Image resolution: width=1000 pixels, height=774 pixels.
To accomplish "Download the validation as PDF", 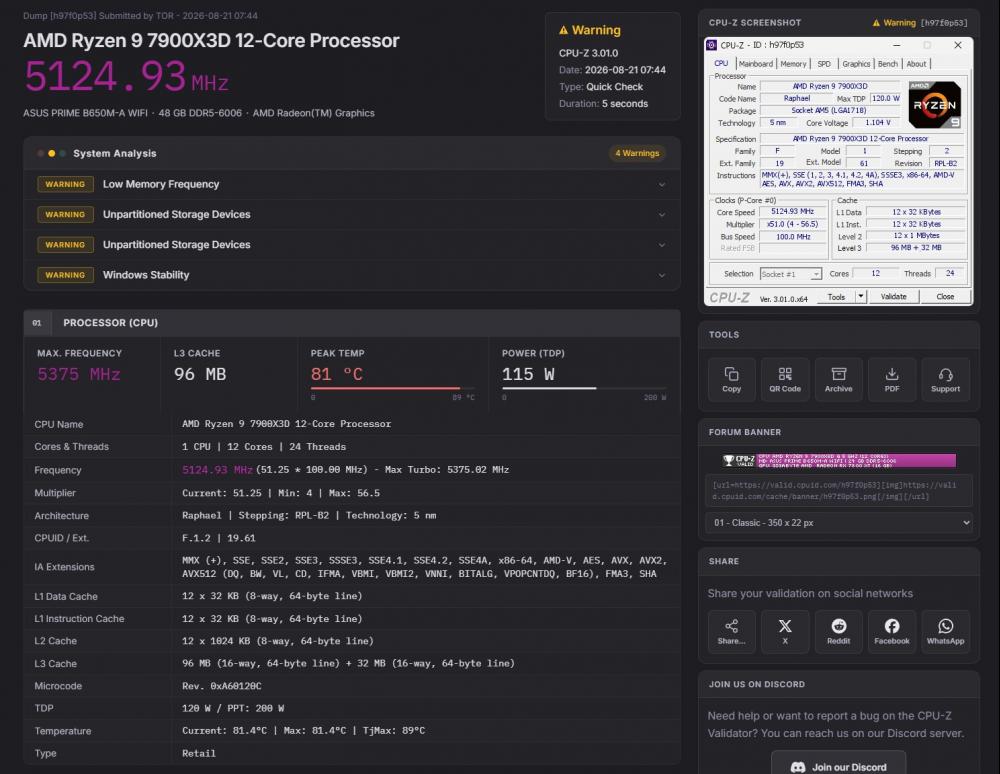I will coord(892,379).
